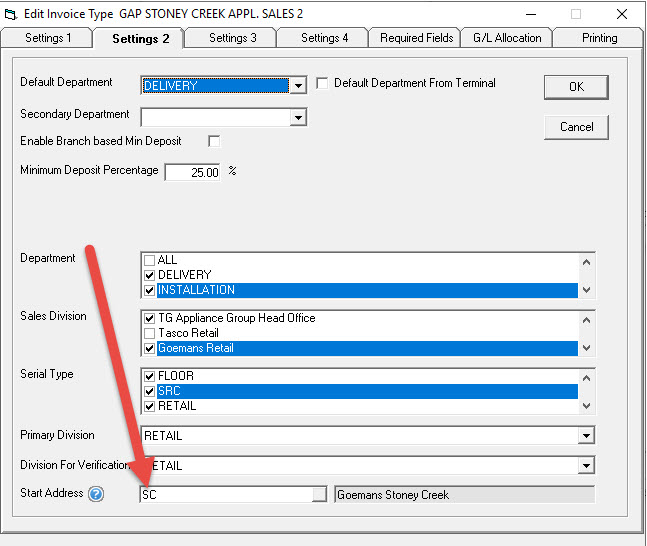Expand Secondary Department dropdown
This screenshot has width=647, height=546.
298,117
